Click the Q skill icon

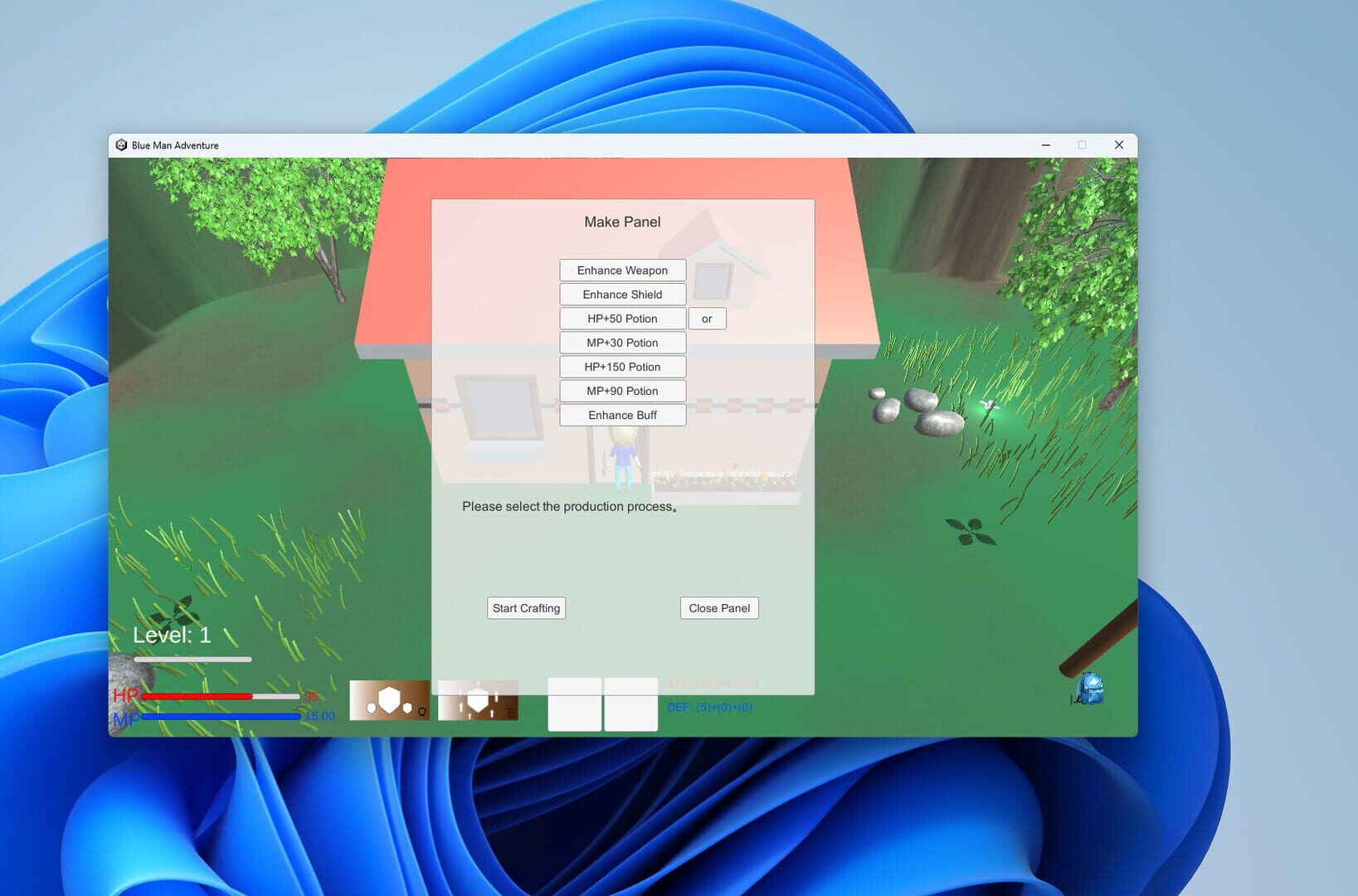pos(389,700)
